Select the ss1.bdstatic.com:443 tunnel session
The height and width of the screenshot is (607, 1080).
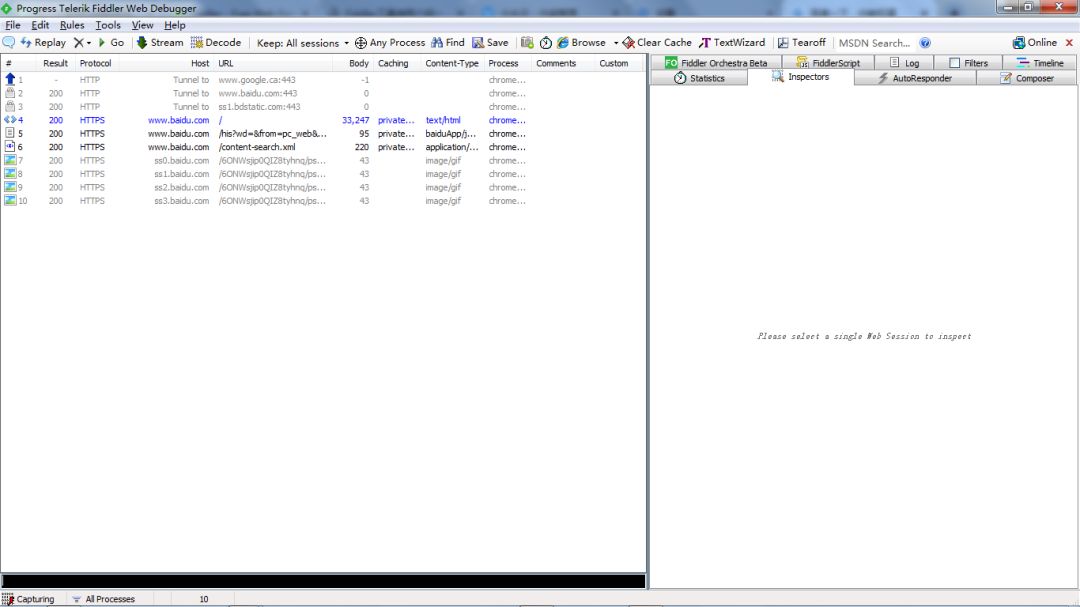tap(323, 107)
